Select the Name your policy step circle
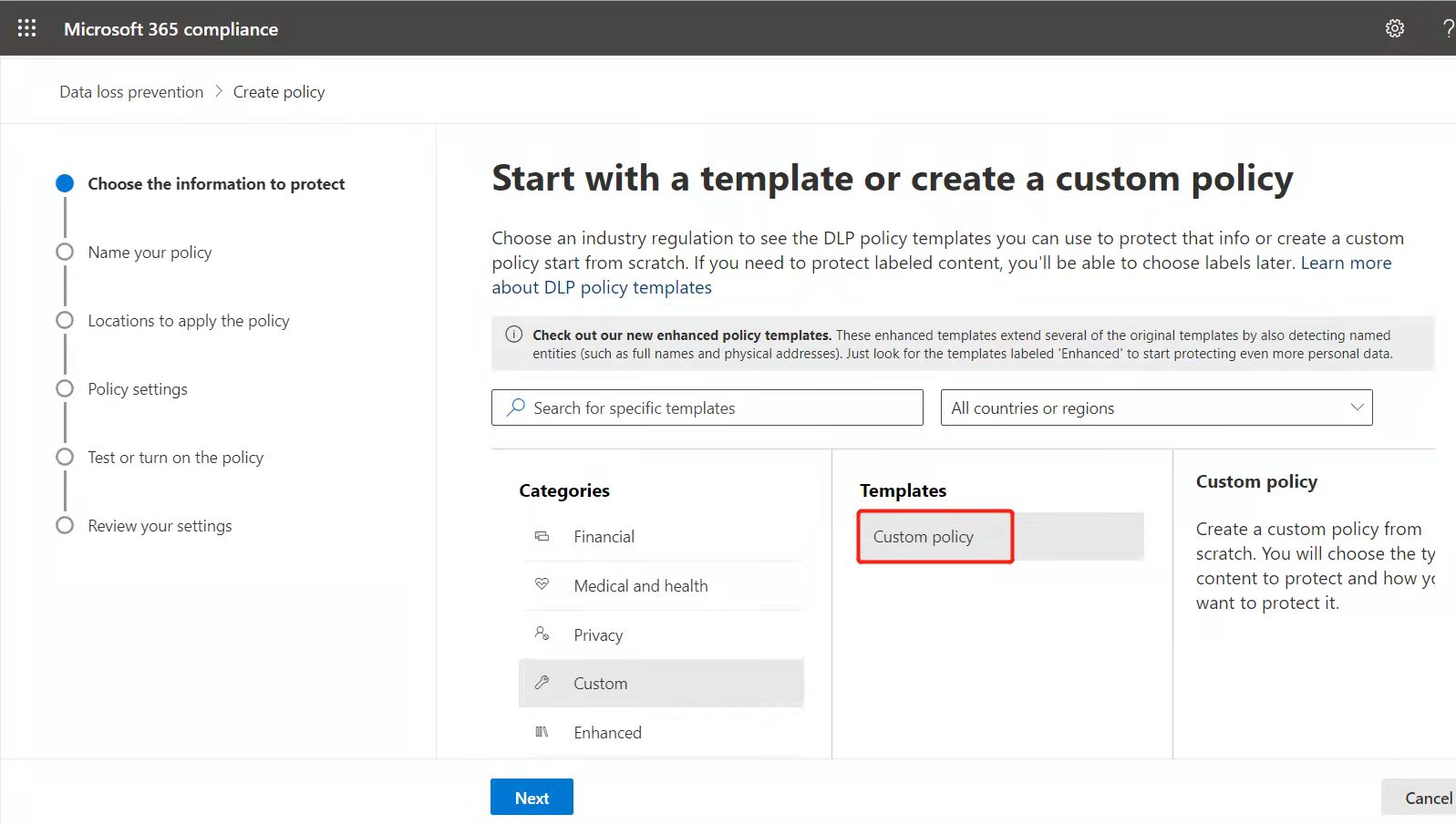The image size is (1456, 825). [65, 252]
